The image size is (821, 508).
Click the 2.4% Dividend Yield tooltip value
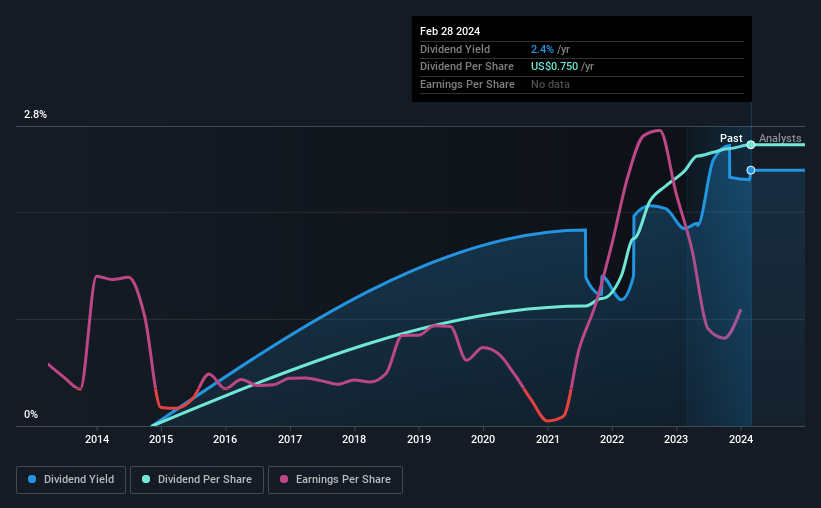[542, 49]
